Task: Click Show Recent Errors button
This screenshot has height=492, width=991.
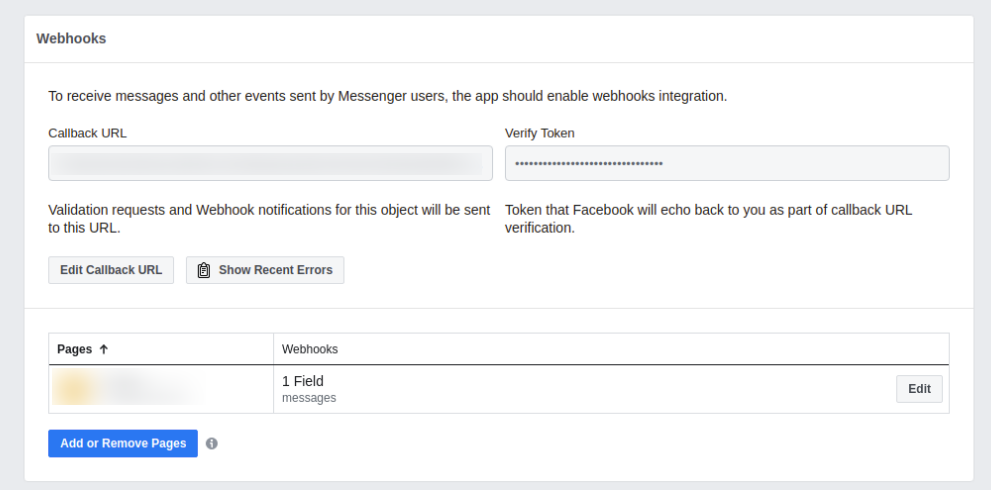Action: point(265,271)
